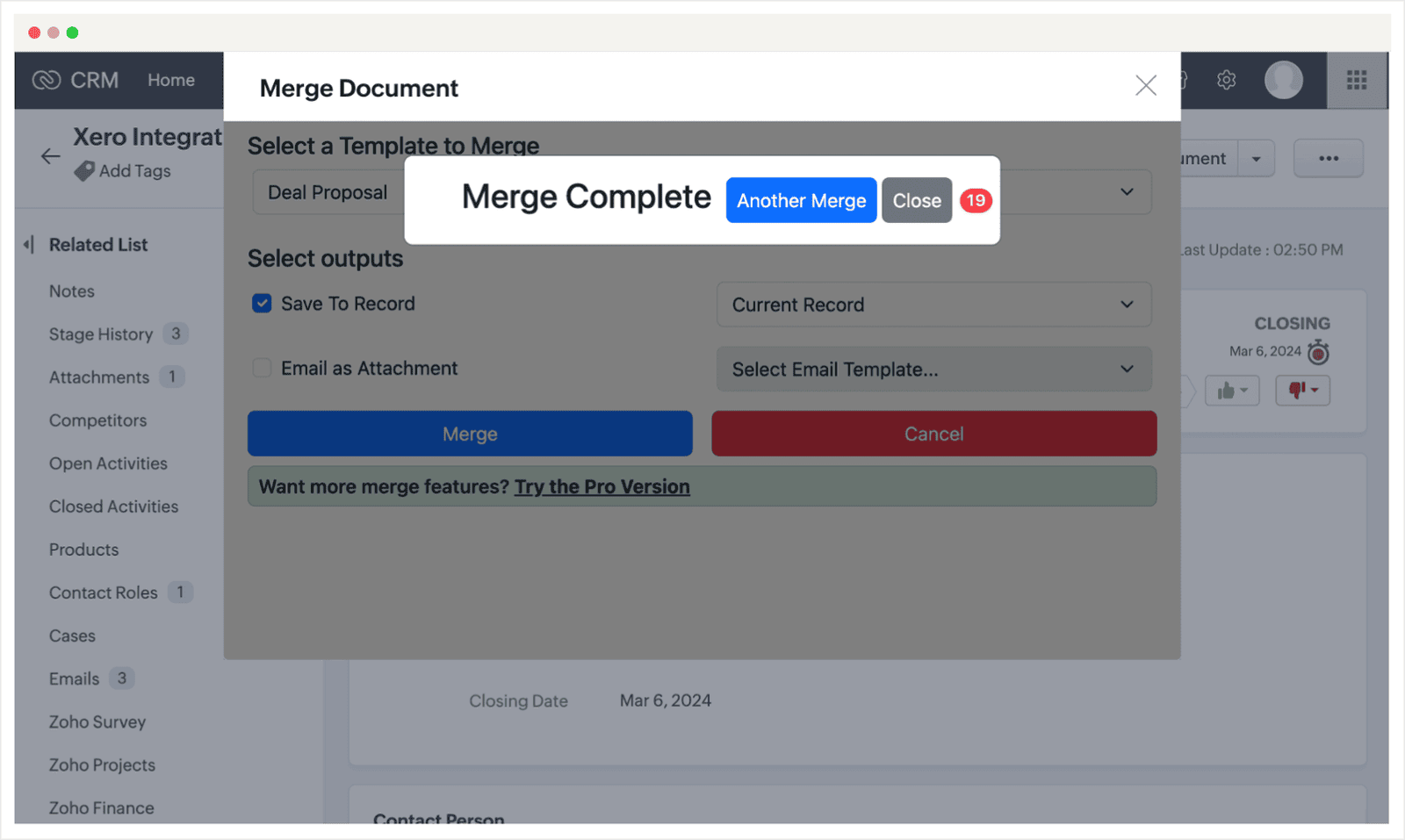Open the Deal Proposal template dropdown

click(702, 192)
